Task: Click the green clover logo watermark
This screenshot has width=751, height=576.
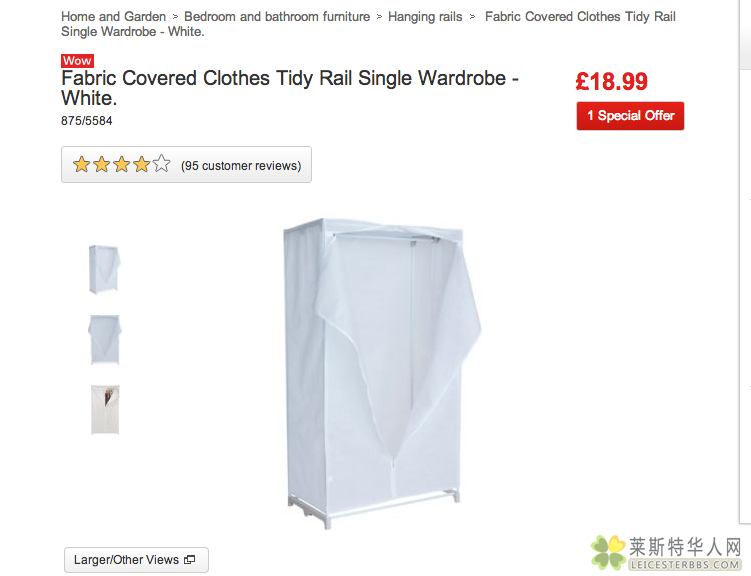Action: [x=608, y=553]
